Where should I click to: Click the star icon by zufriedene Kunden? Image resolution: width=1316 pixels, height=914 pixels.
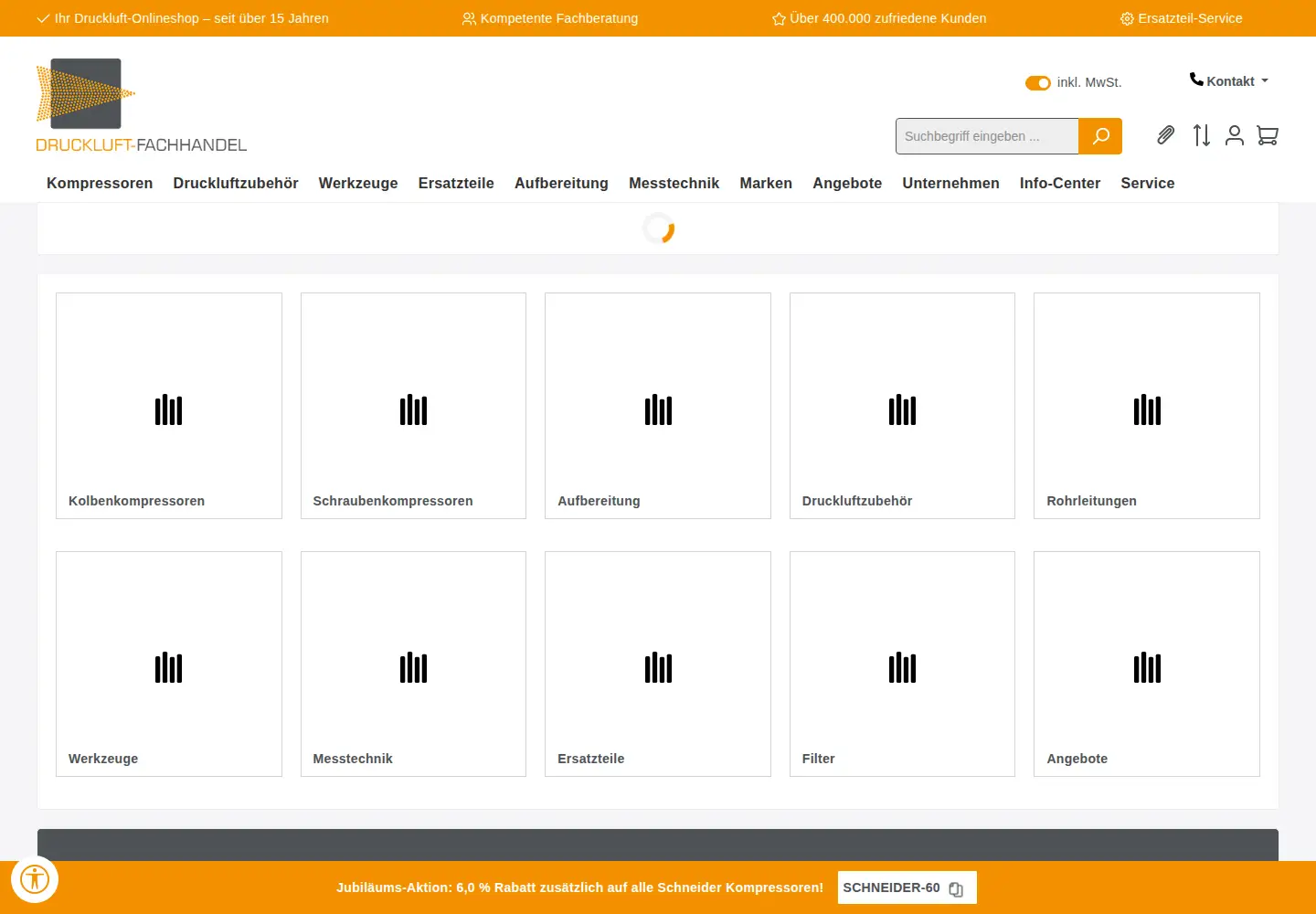tap(779, 19)
